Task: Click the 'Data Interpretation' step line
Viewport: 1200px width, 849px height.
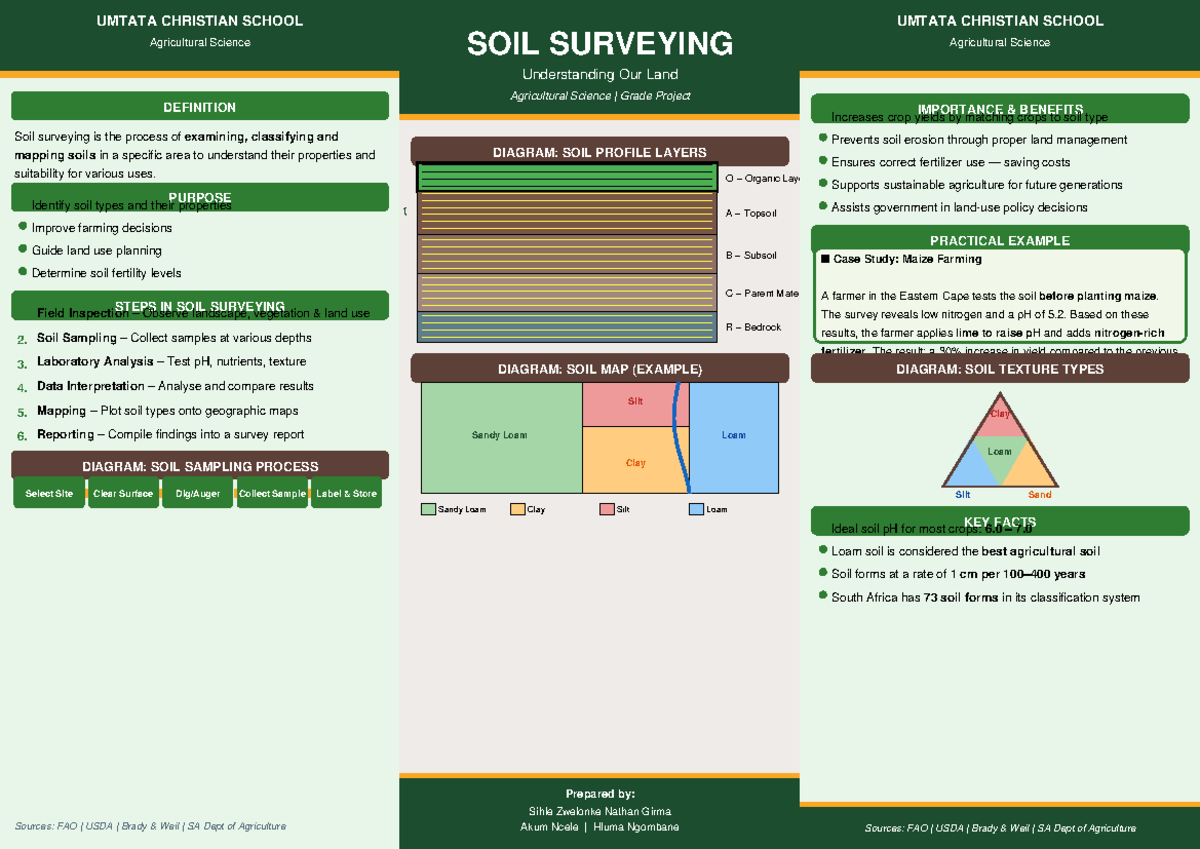Action: pyautogui.click(x=175, y=386)
